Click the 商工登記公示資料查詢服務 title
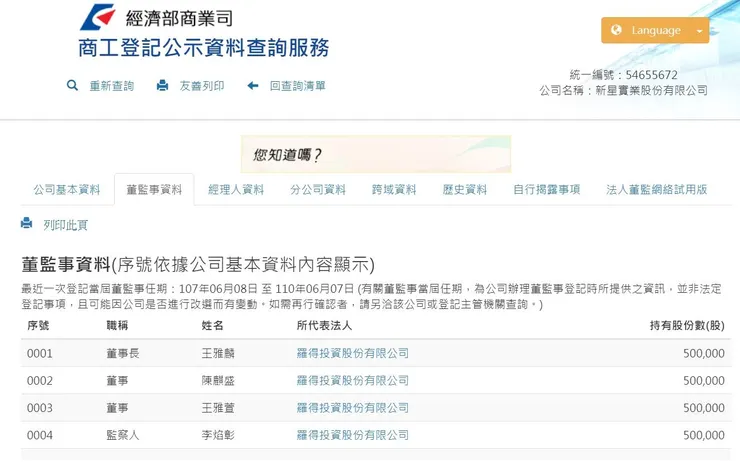Image resolution: width=740 pixels, height=462 pixels. tap(203, 48)
